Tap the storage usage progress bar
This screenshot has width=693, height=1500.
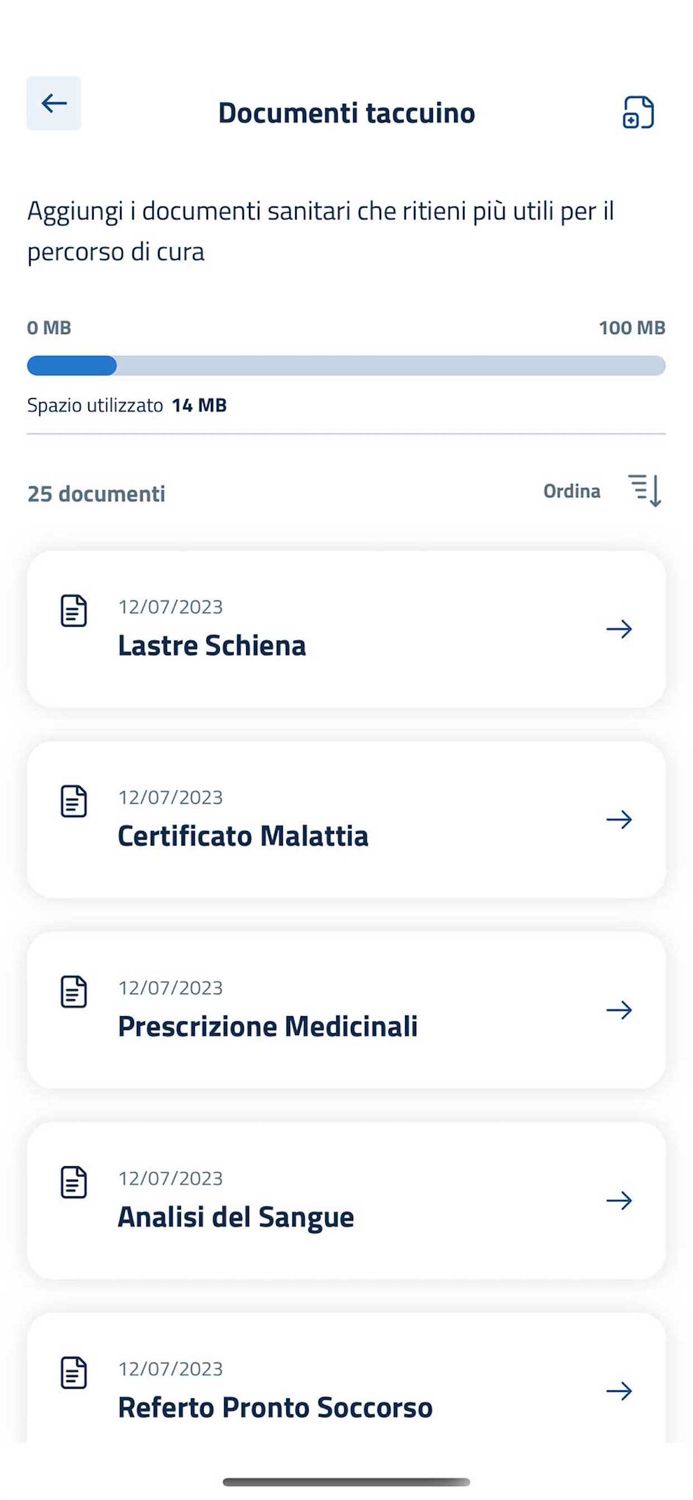coord(346,365)
